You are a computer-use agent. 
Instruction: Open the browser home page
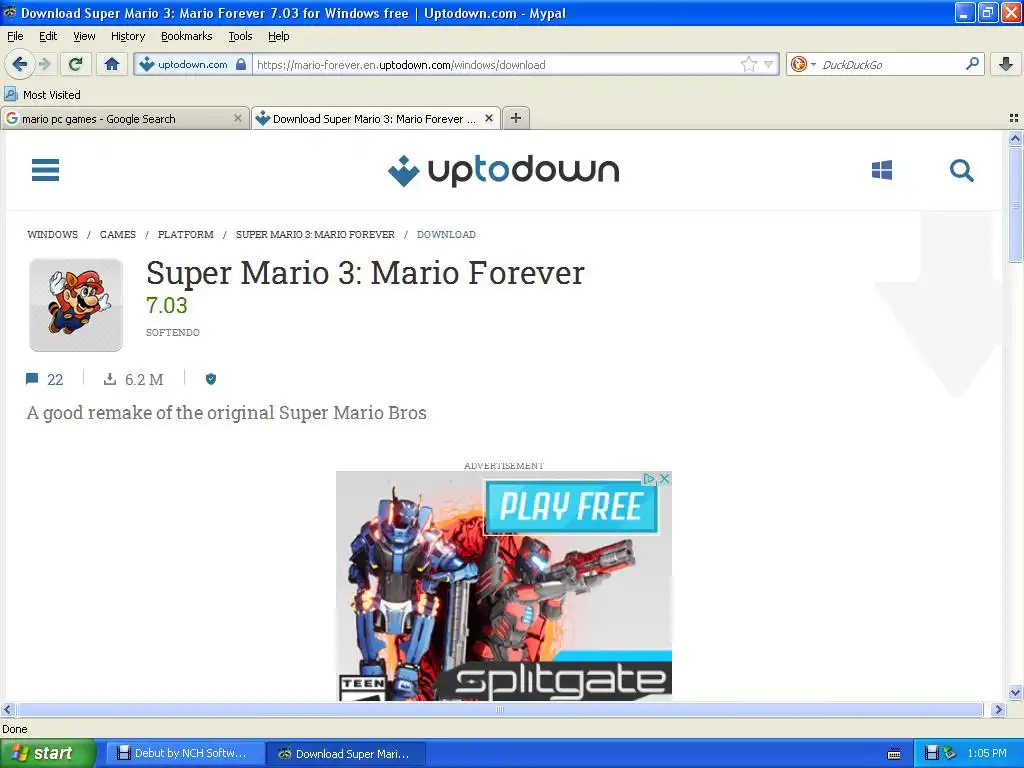(112, 64)
